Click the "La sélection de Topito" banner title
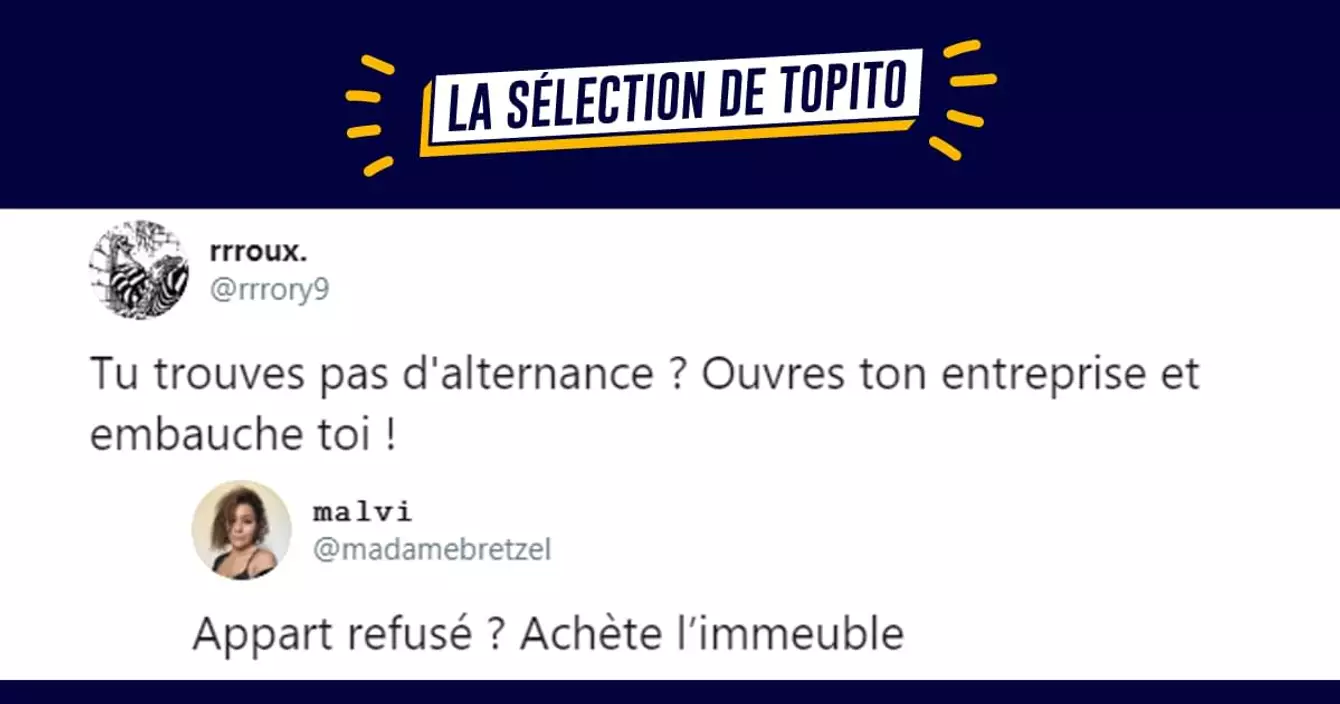1340x704 pixels. pyautogui.click(x=670, y=100)
